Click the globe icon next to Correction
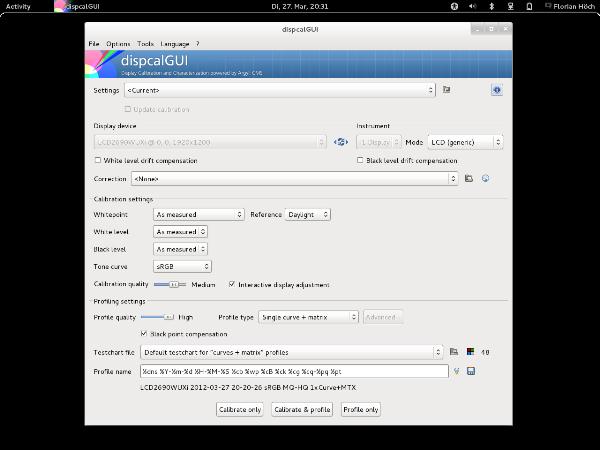Viewport: 600px width, 450px height. coord(485,179)
